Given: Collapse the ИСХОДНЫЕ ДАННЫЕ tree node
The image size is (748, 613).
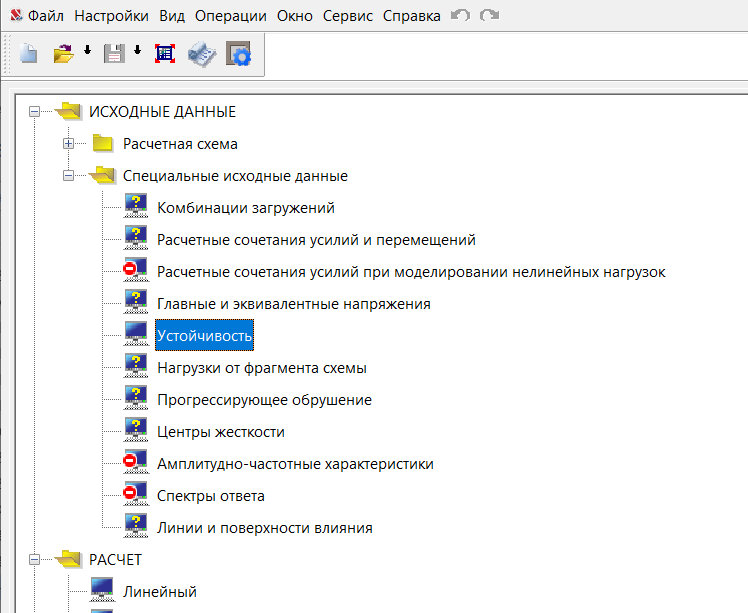Looking at the screenshot, I should pyautogui.click(x=34, y=112).
